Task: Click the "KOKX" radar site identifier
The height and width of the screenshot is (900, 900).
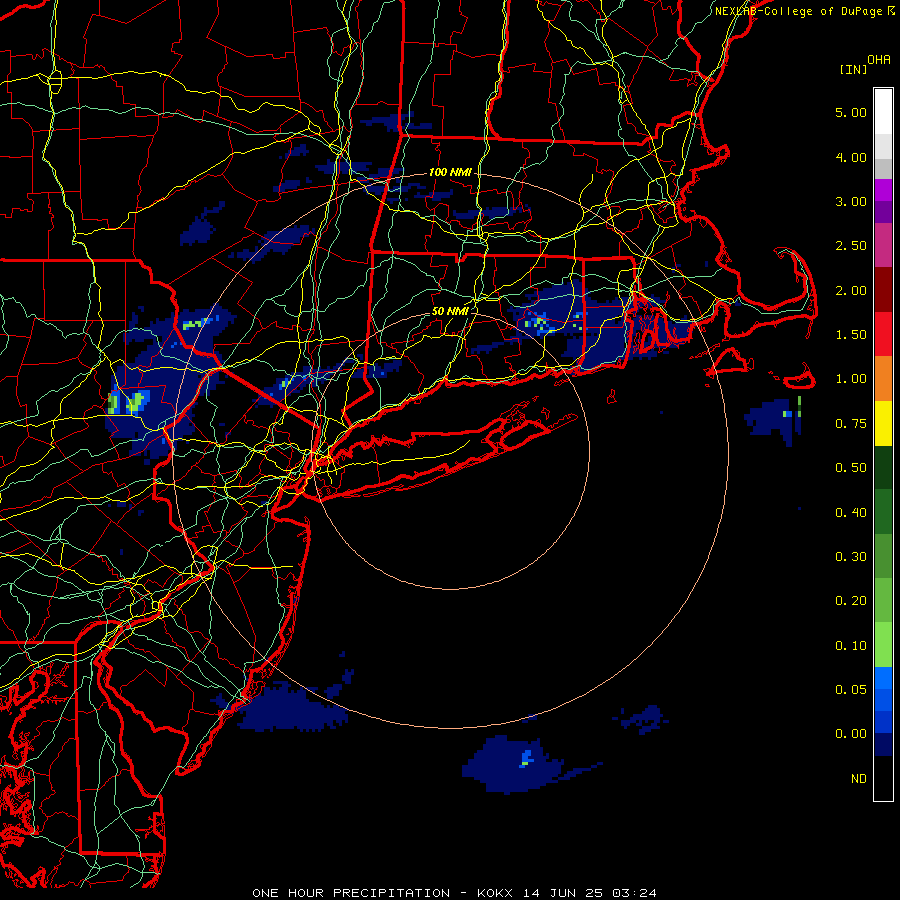Action: [x=495, y=893]
